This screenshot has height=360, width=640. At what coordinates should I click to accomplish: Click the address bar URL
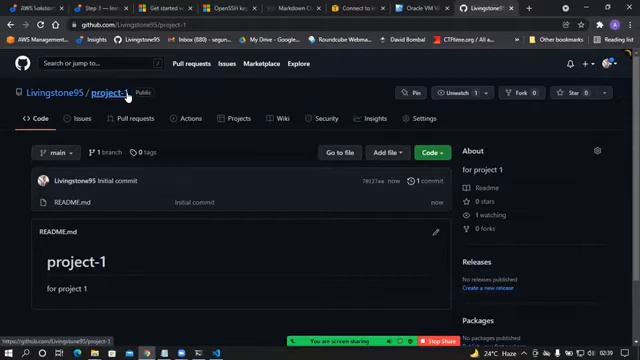133,25
